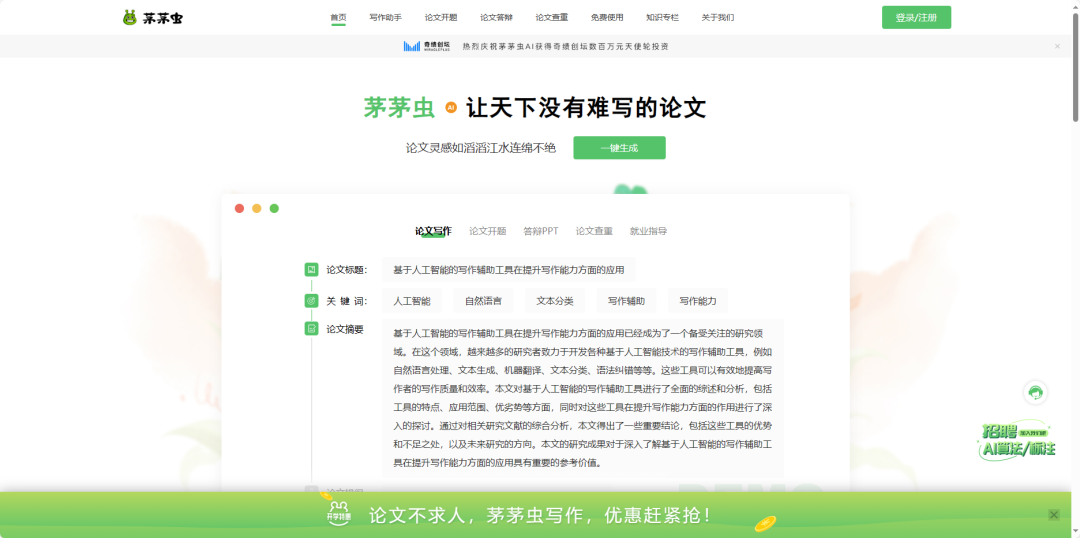Close the investment announcement bar
Screen dimensions: 1080x538
pos(1057,46)
